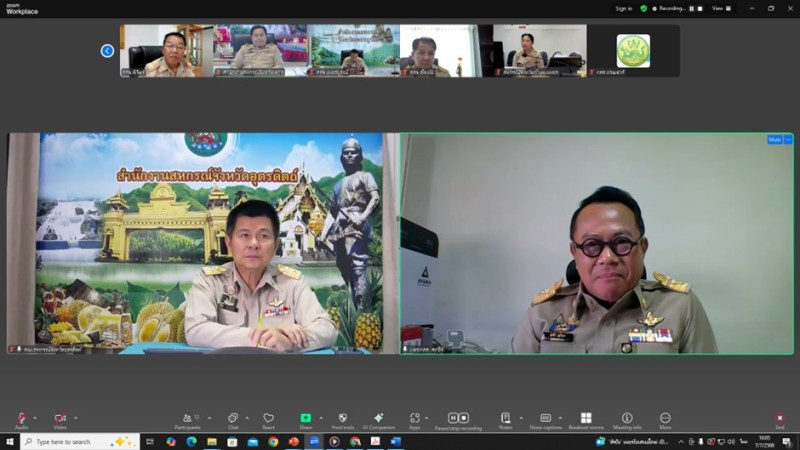
Task: Click the Mute button on active speaker tile
Action: click(774, 139)
